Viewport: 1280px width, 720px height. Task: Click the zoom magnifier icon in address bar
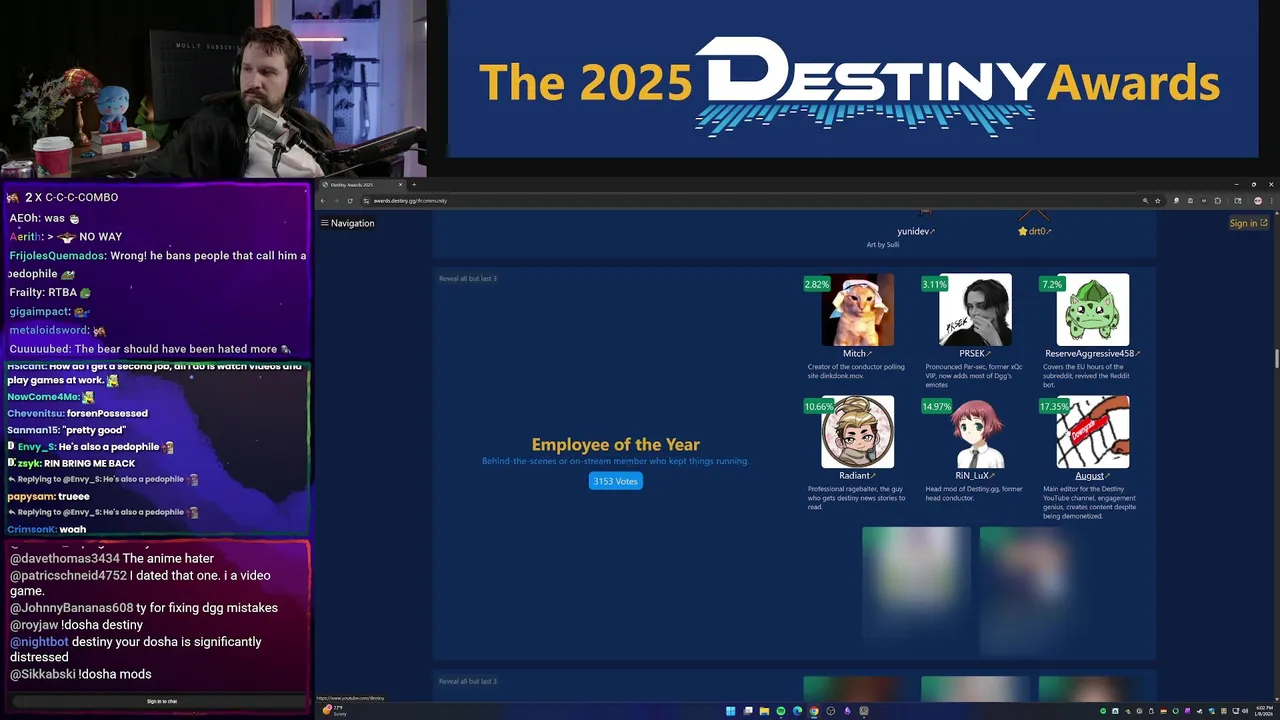pos(1145,200)
